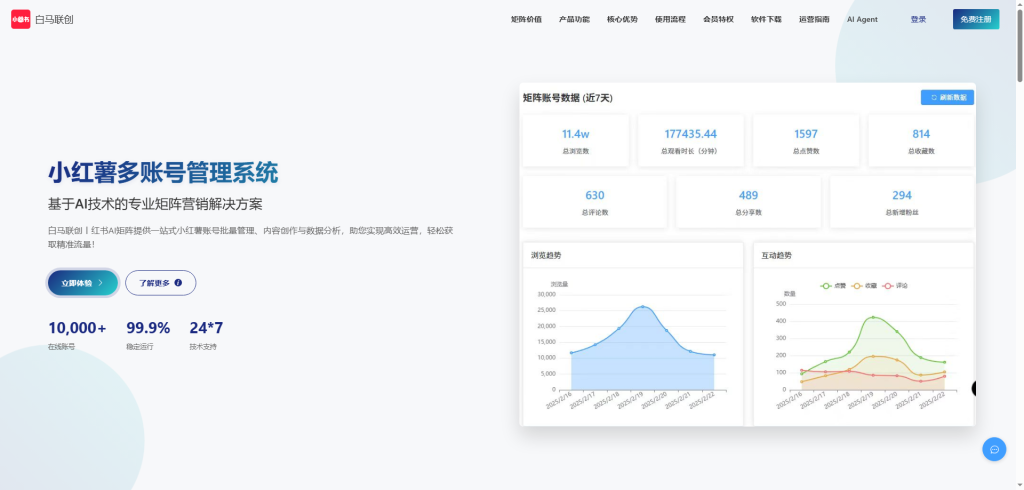
Task: Go to 产品功能 section
Action: click(x=574, y=20)
